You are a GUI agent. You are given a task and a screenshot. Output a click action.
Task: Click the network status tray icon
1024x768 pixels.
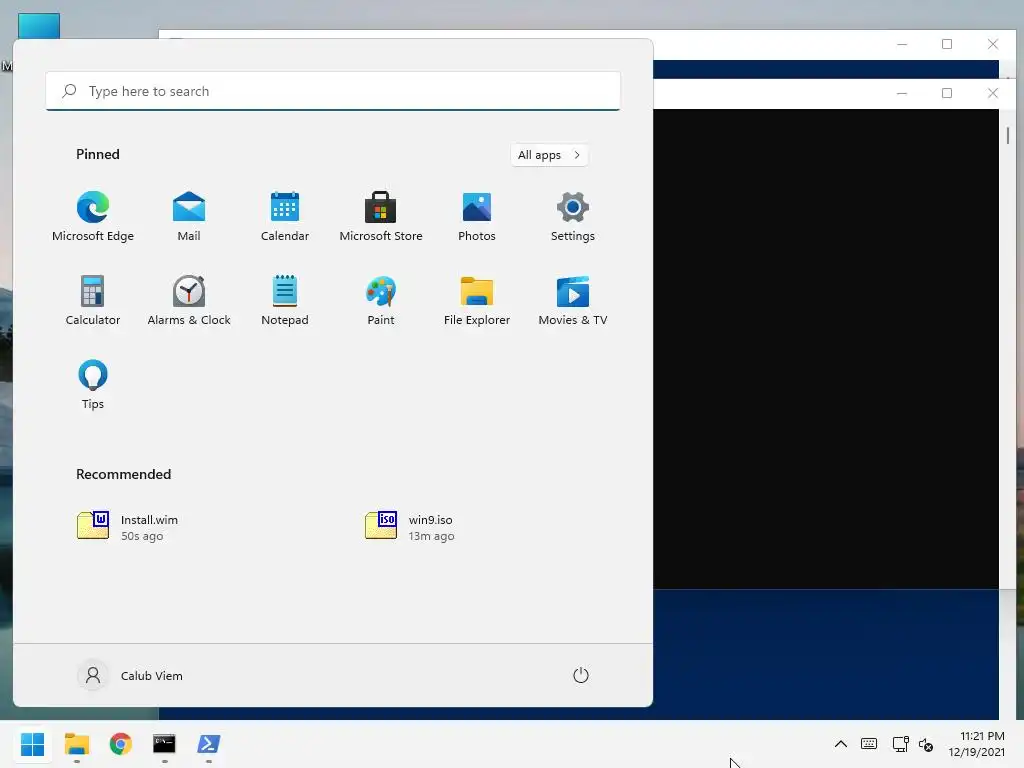[x=901, y=744]
